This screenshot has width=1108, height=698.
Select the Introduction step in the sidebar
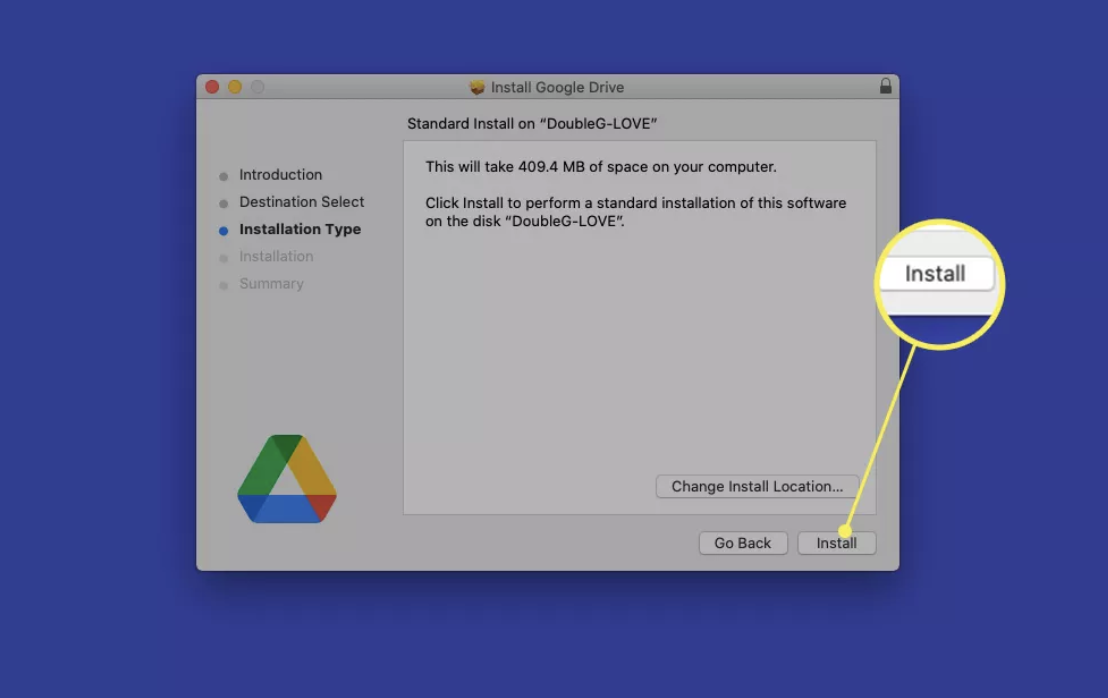[x=280, y=174]
